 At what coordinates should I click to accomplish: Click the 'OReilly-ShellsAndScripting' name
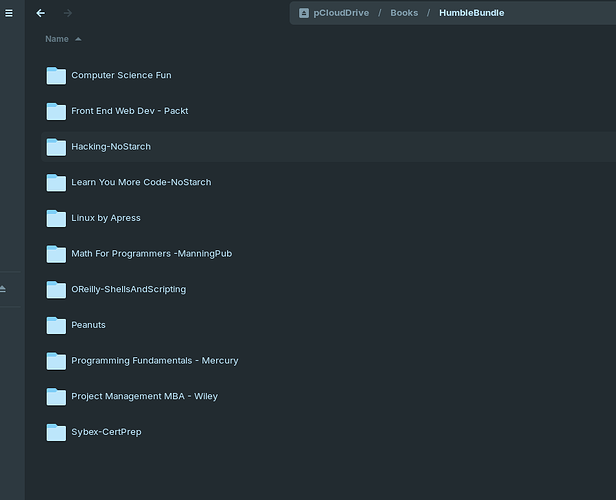(x=128, y=289)
